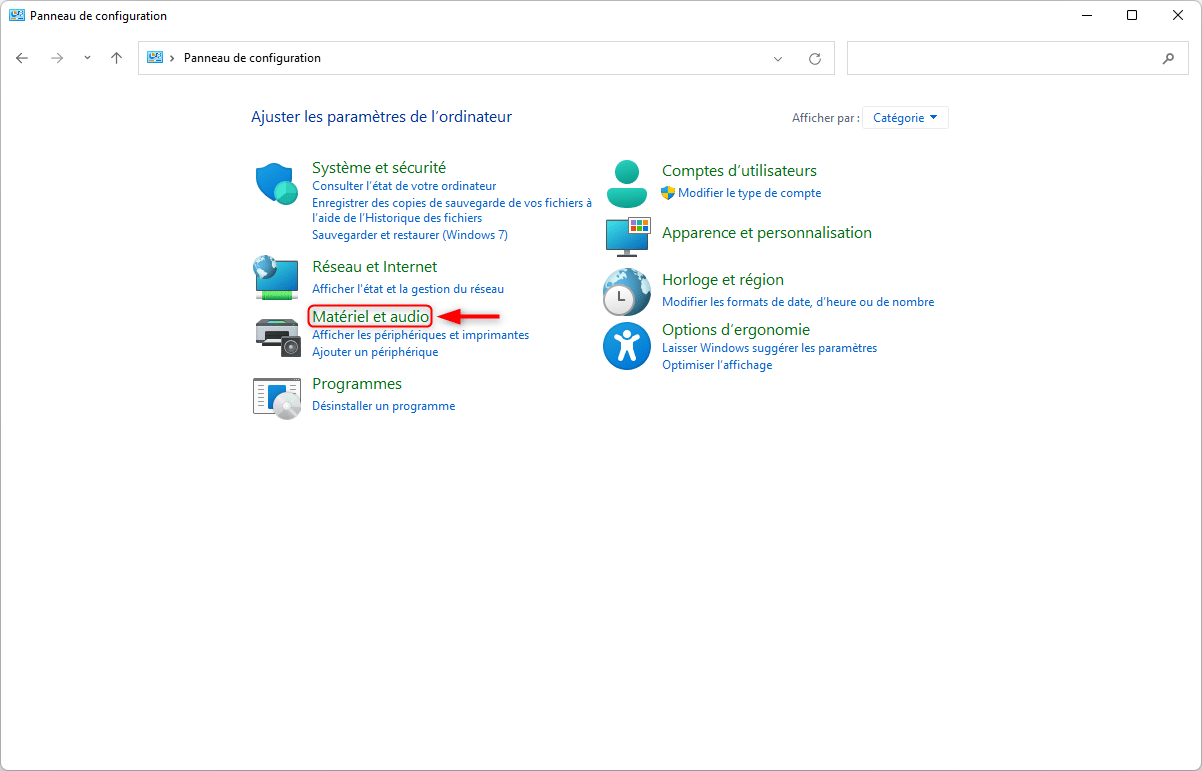
Task: Go up one level with the up arrow
Action: pos(116,58)
